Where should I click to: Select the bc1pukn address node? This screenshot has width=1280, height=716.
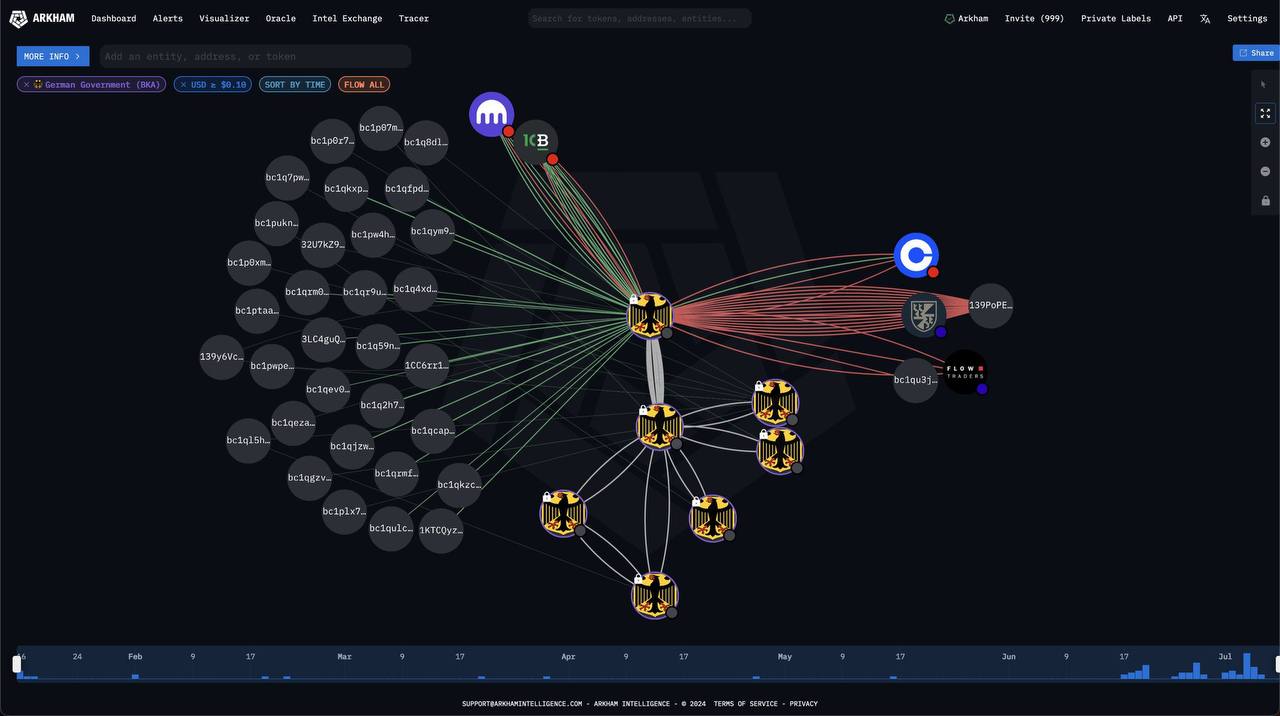(x=276, y=223)
